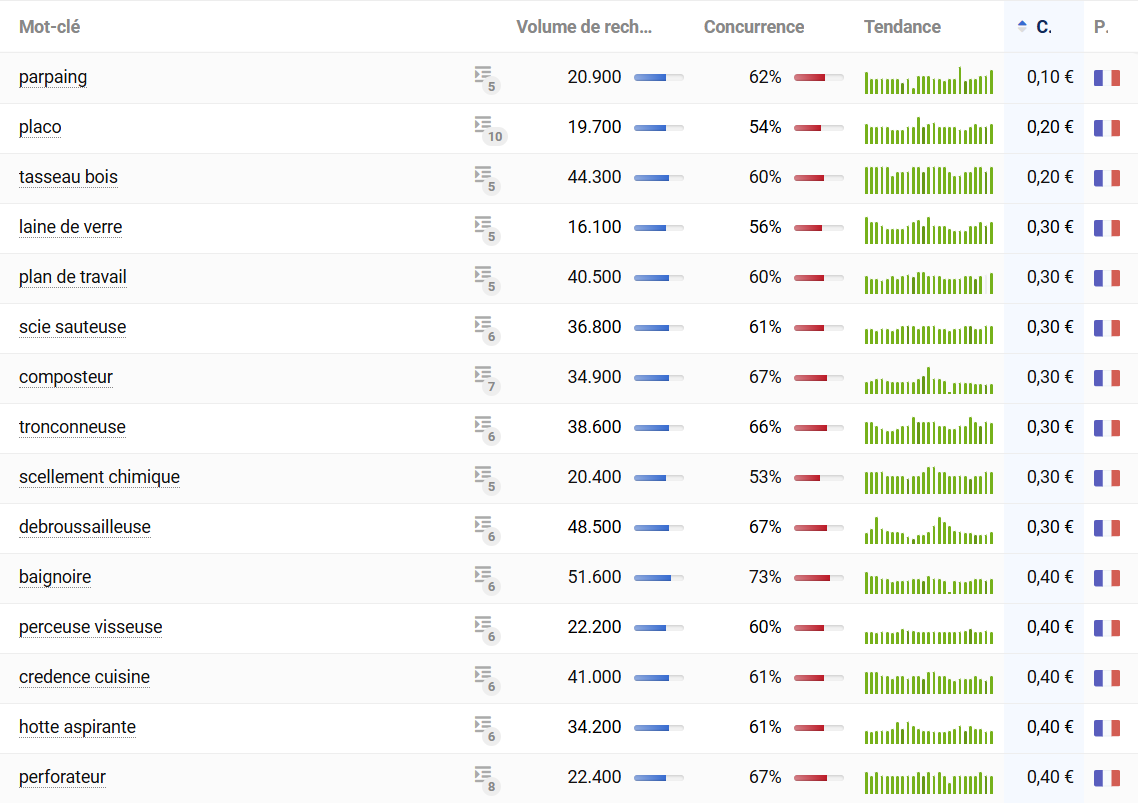
Task: Sort by the CPC column arrow
Action: pos(1022,26)
